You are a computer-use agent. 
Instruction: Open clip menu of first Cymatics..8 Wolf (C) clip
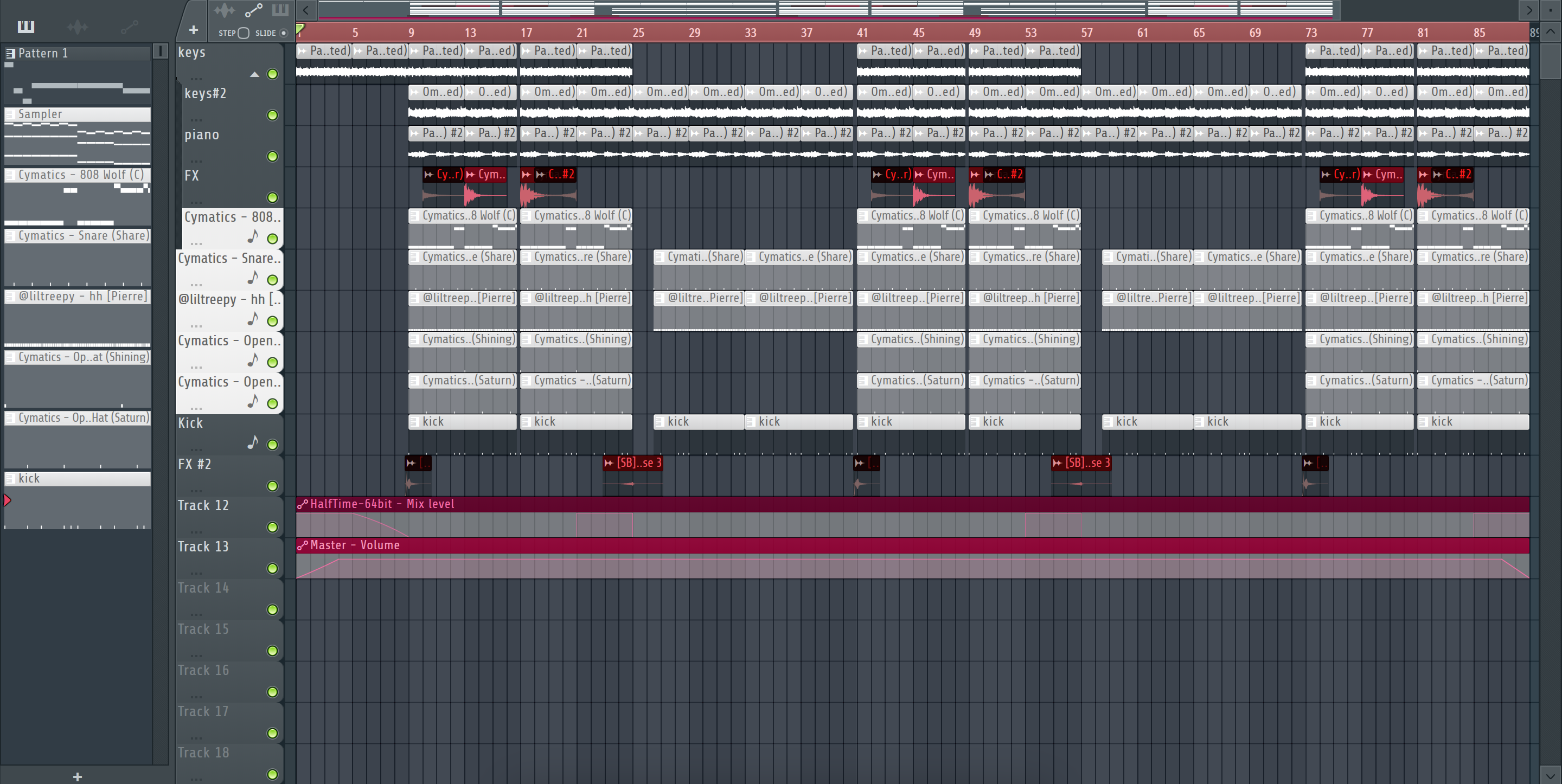[414, 216]
